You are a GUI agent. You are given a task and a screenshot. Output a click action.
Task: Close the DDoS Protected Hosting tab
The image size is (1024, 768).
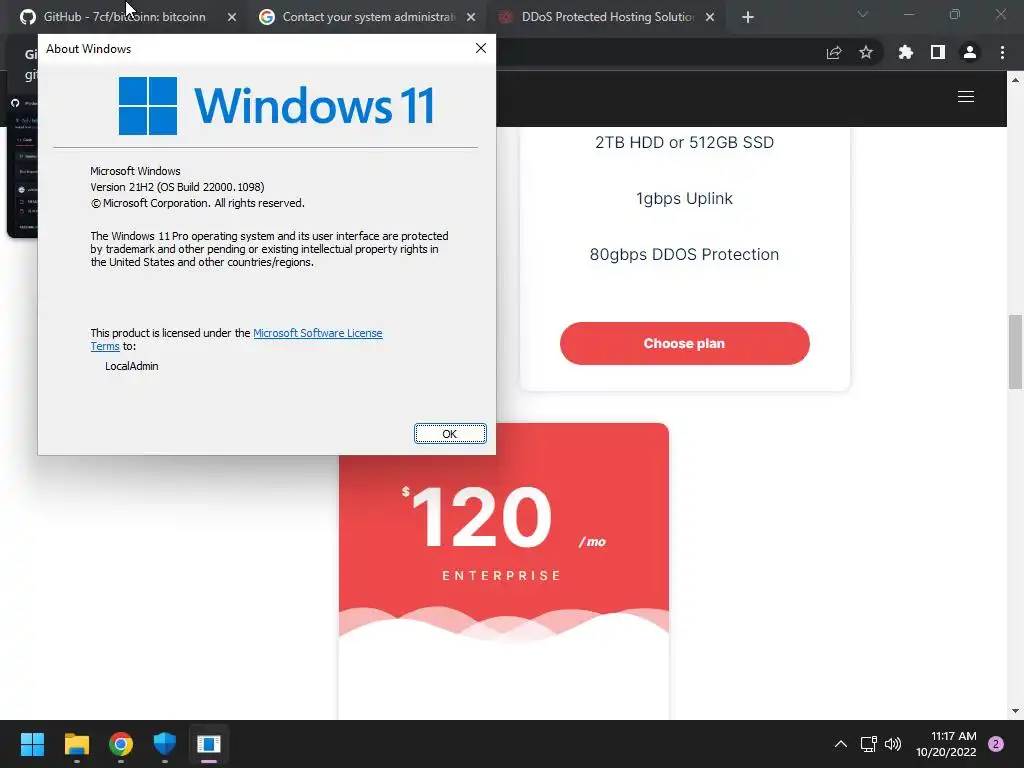click(710, 17)
